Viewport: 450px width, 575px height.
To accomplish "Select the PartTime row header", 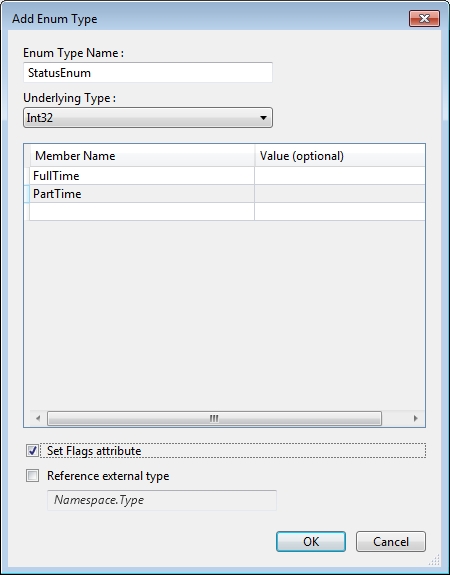I will tap(27, 194).
